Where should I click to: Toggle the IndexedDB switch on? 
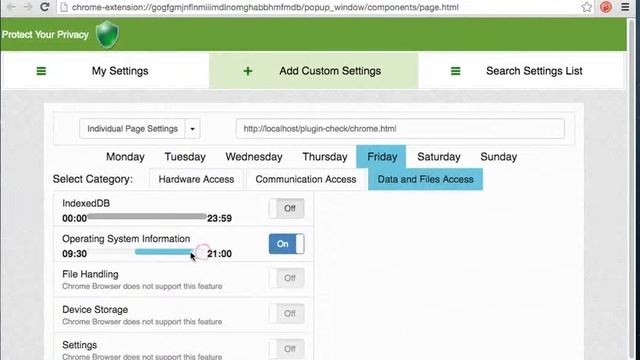tap(287, 209)
